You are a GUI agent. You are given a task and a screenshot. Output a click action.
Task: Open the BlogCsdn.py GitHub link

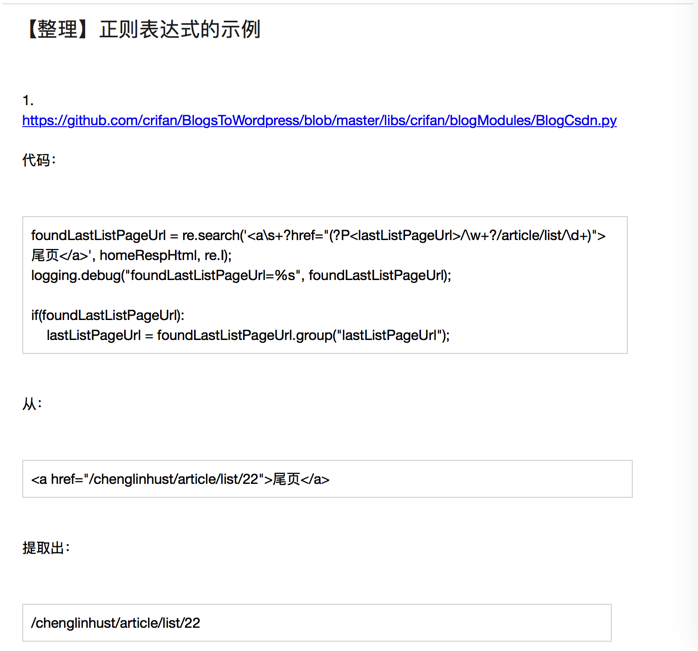[319, 121]
